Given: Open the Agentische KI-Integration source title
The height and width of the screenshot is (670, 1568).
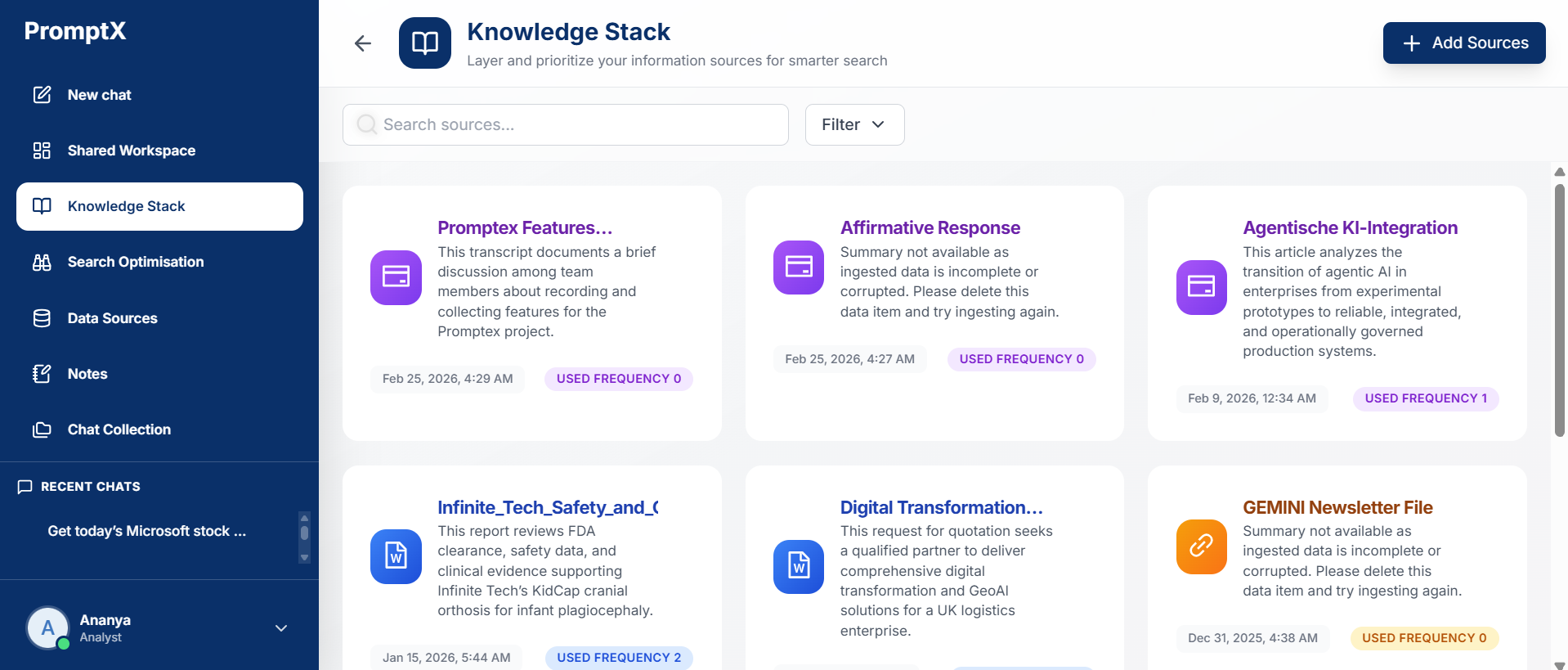Looking at the screenshot, I should coord(1351,227).
